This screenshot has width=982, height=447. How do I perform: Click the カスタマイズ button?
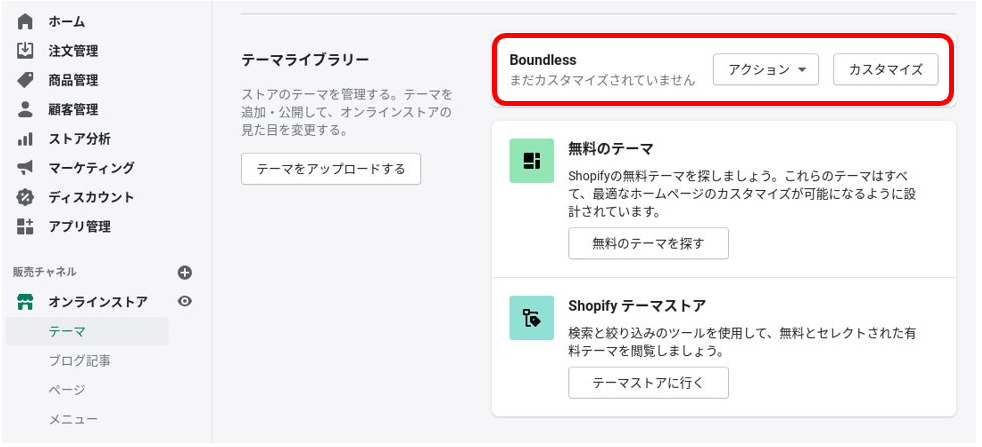[886, 69]
